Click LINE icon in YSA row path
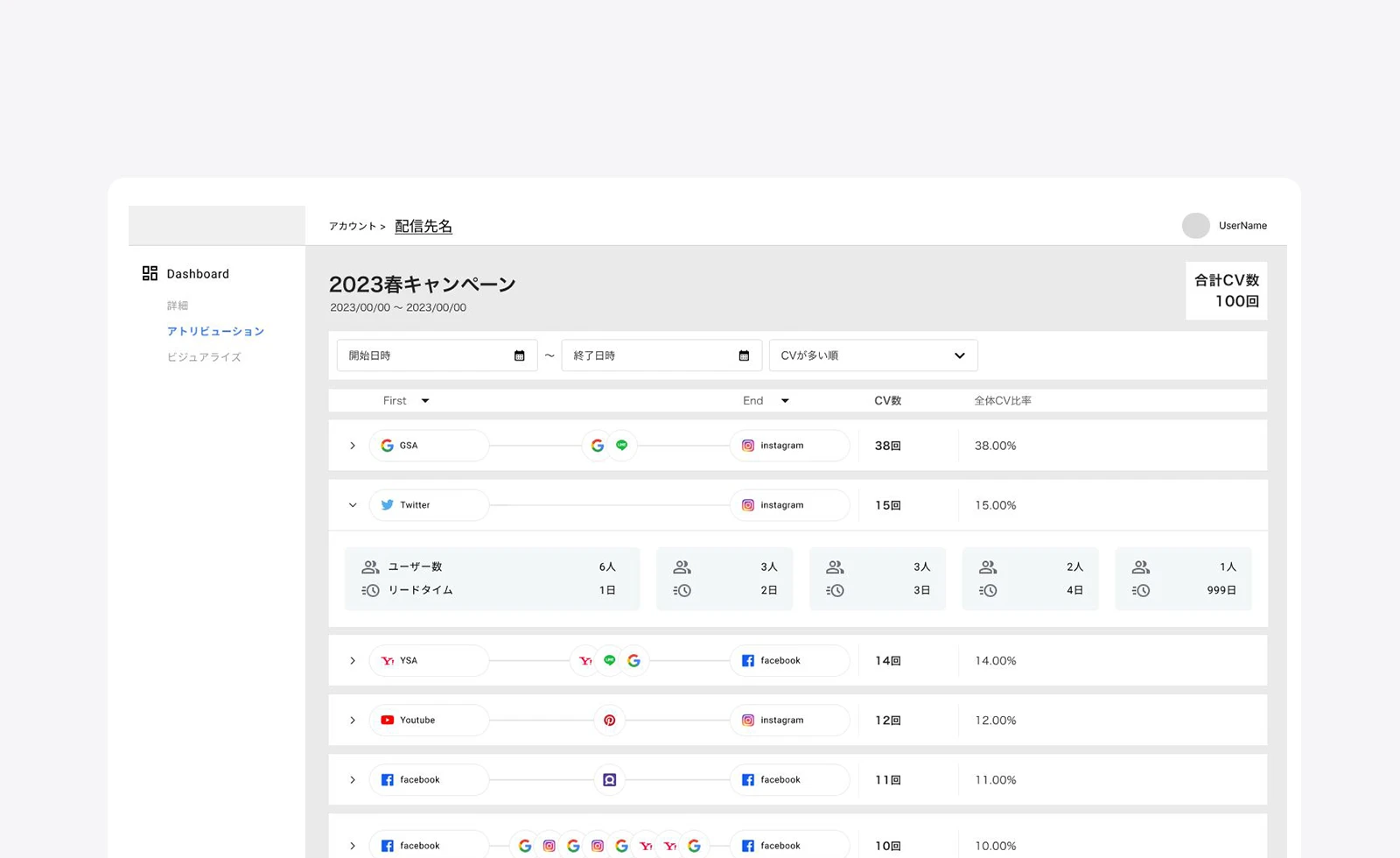The width and height of the screenshot is (1400, 858). click(x=610, y=661)
